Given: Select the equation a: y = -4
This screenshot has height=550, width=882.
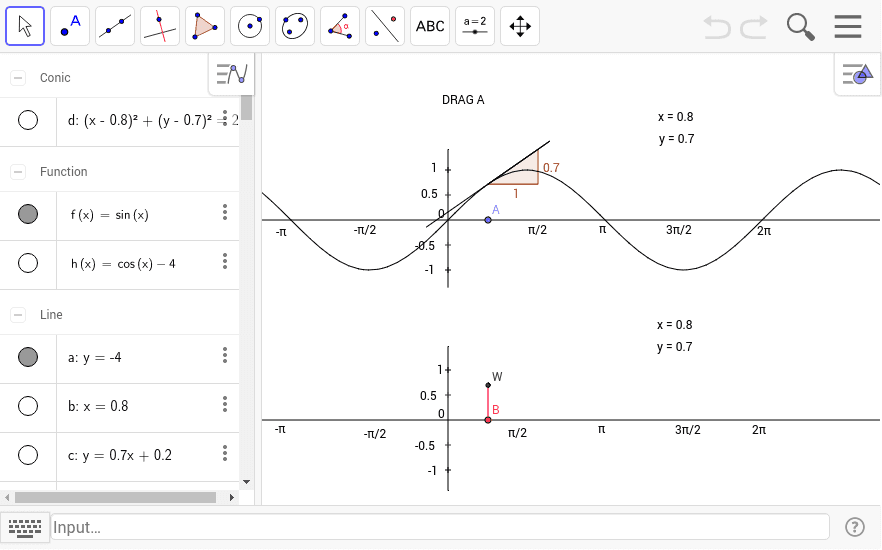Looking at the screenshot, I should click(x=94, y=358).
